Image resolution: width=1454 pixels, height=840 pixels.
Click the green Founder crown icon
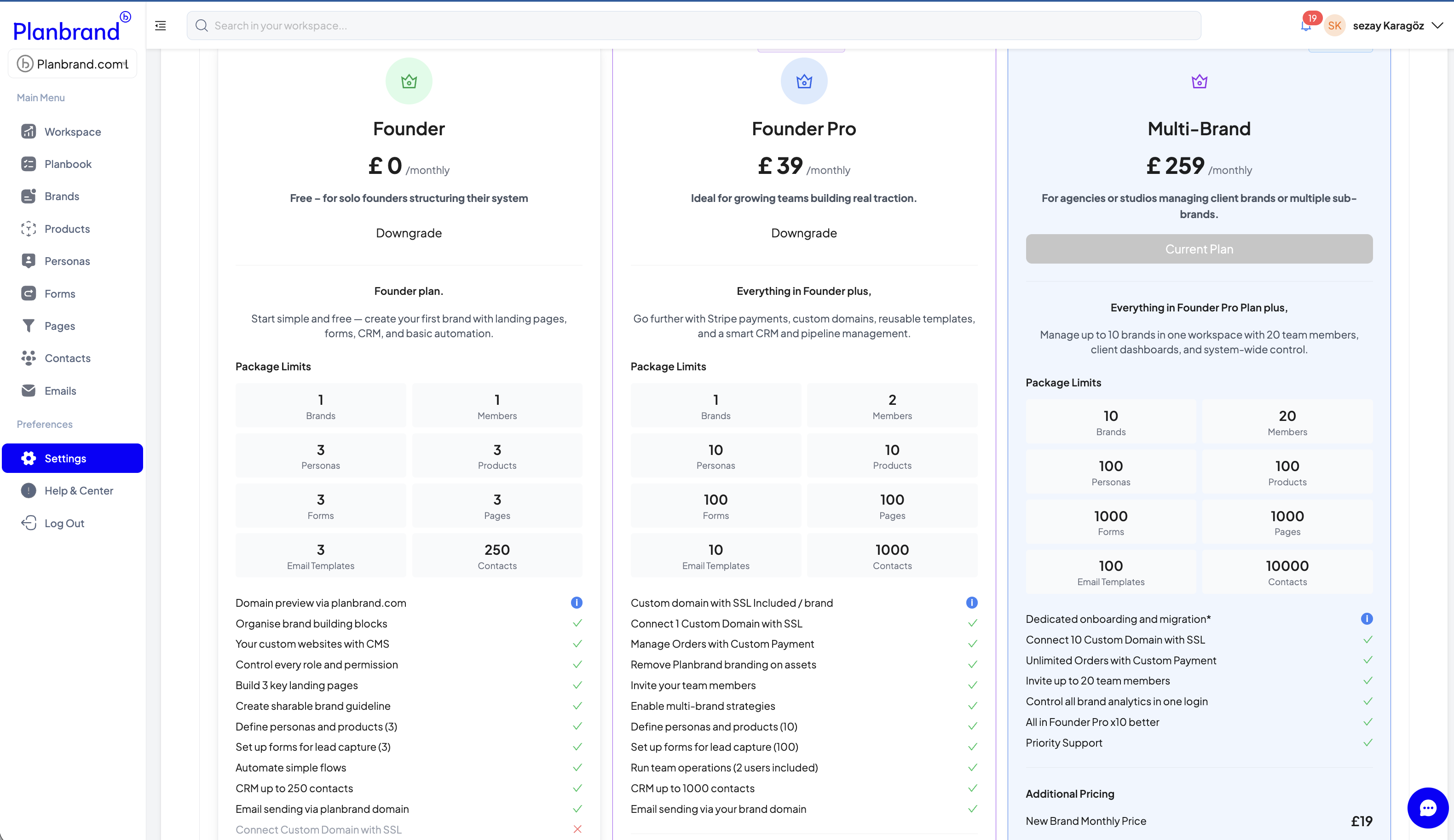click(409, 81)
